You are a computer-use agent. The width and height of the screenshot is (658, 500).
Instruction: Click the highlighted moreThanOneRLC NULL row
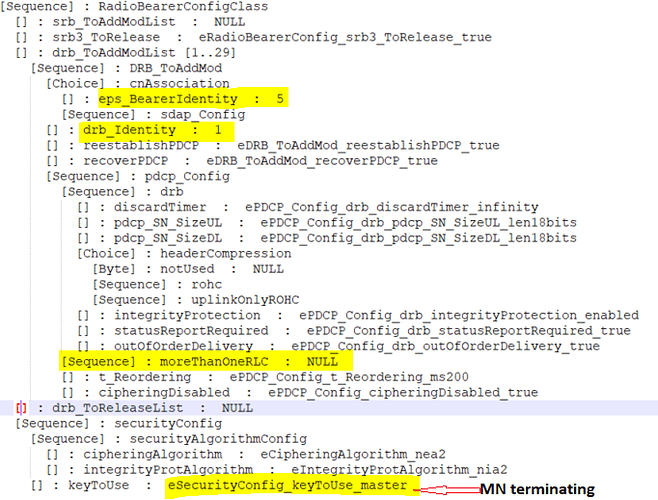click(206, 361)
